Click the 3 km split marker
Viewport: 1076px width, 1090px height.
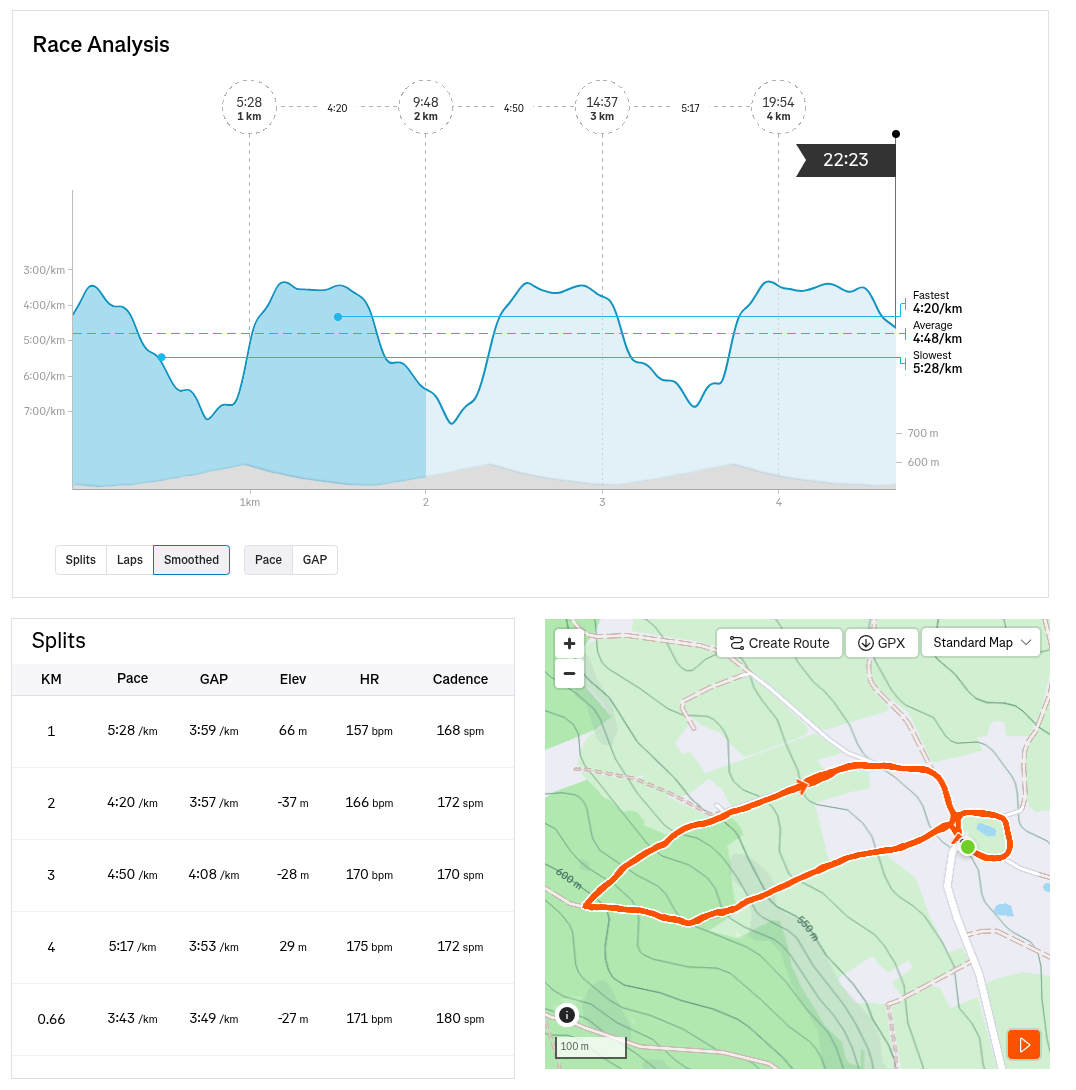tap(602, 107)
